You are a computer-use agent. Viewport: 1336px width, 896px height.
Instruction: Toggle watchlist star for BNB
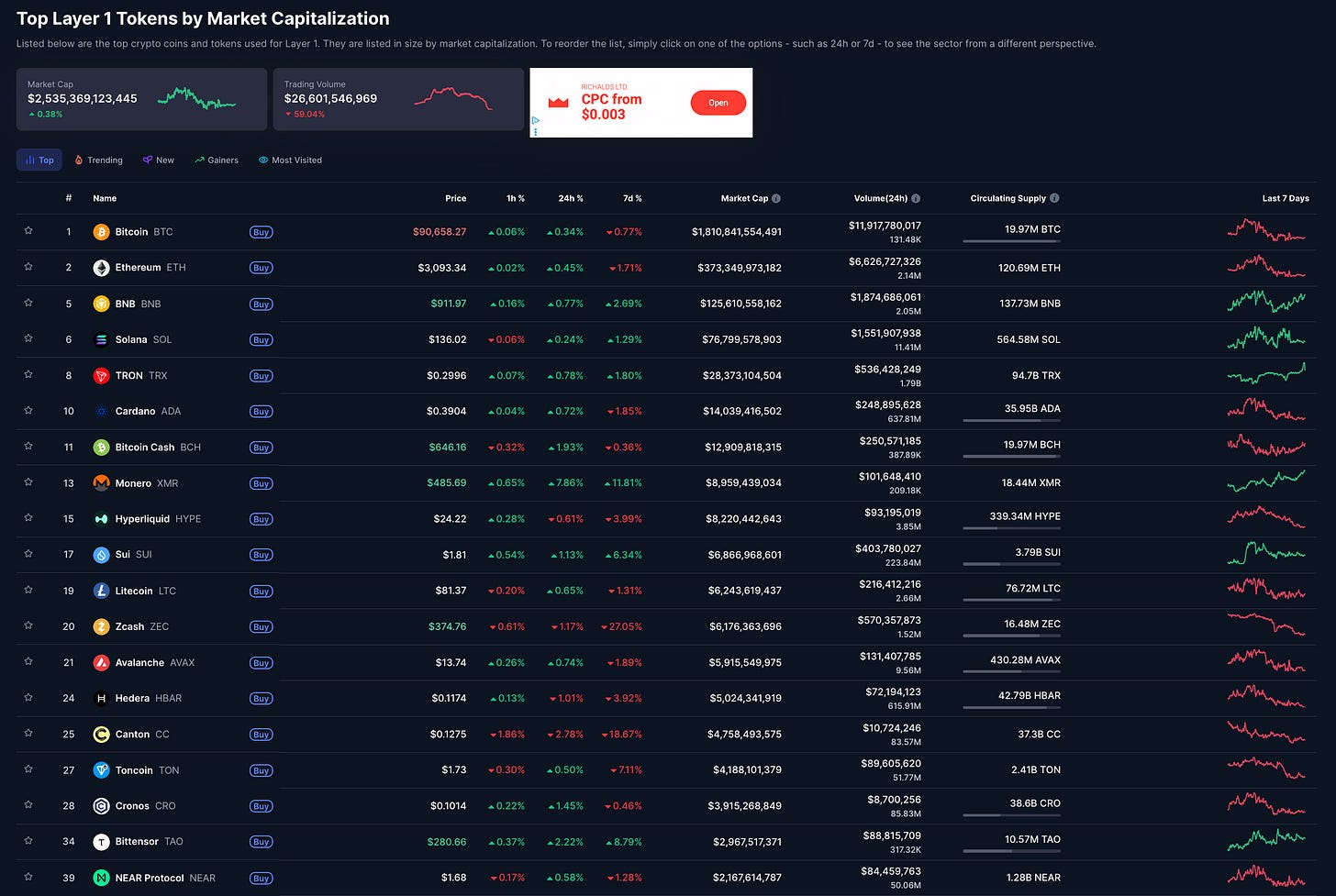[28, 303]
